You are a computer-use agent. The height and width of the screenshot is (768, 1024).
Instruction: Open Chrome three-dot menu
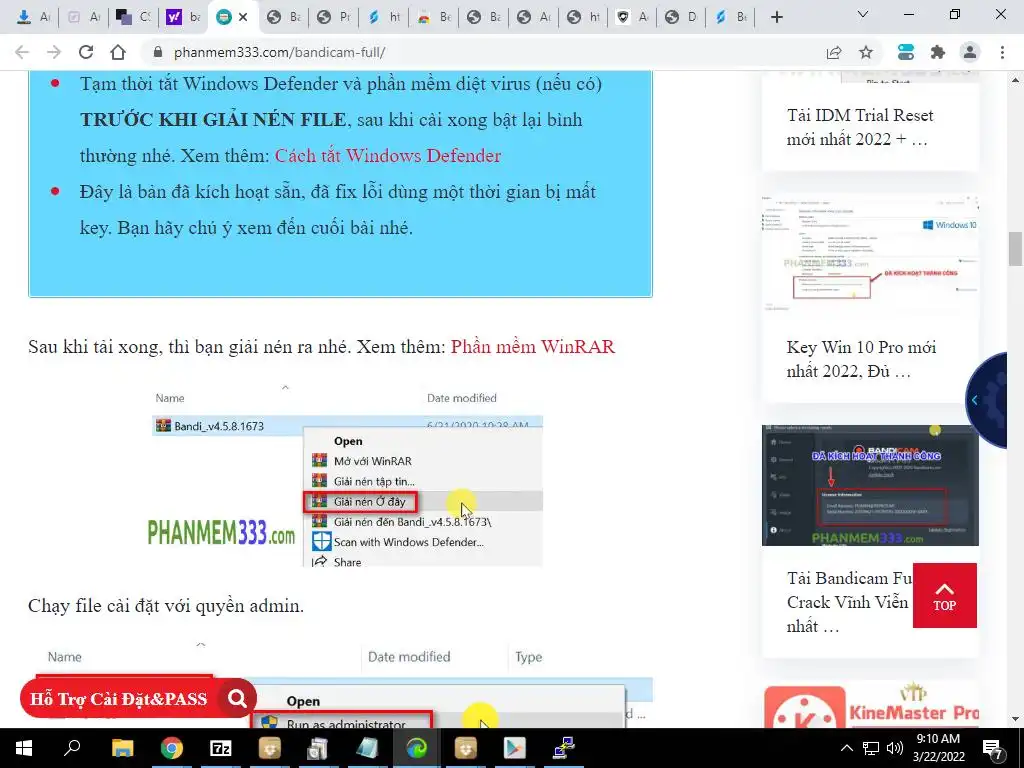tap(1002, 52)
